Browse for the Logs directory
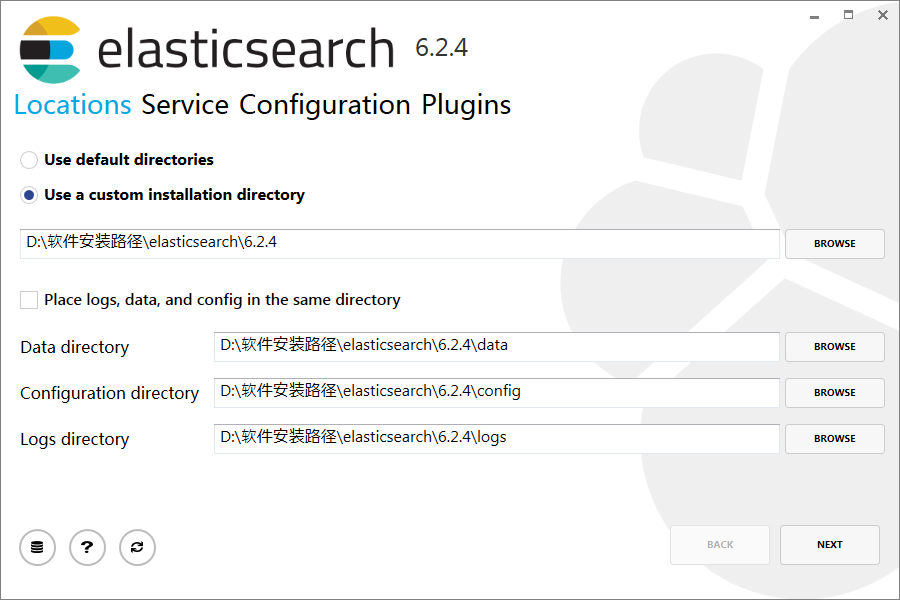900x600 pixels. click(x=835, y=439)
